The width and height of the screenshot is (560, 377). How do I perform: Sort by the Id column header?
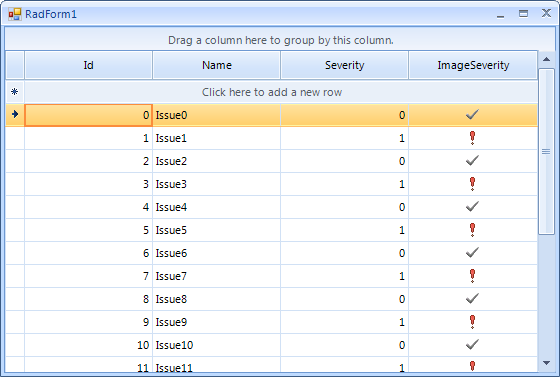pyautogui.click(x=89, y=65)
